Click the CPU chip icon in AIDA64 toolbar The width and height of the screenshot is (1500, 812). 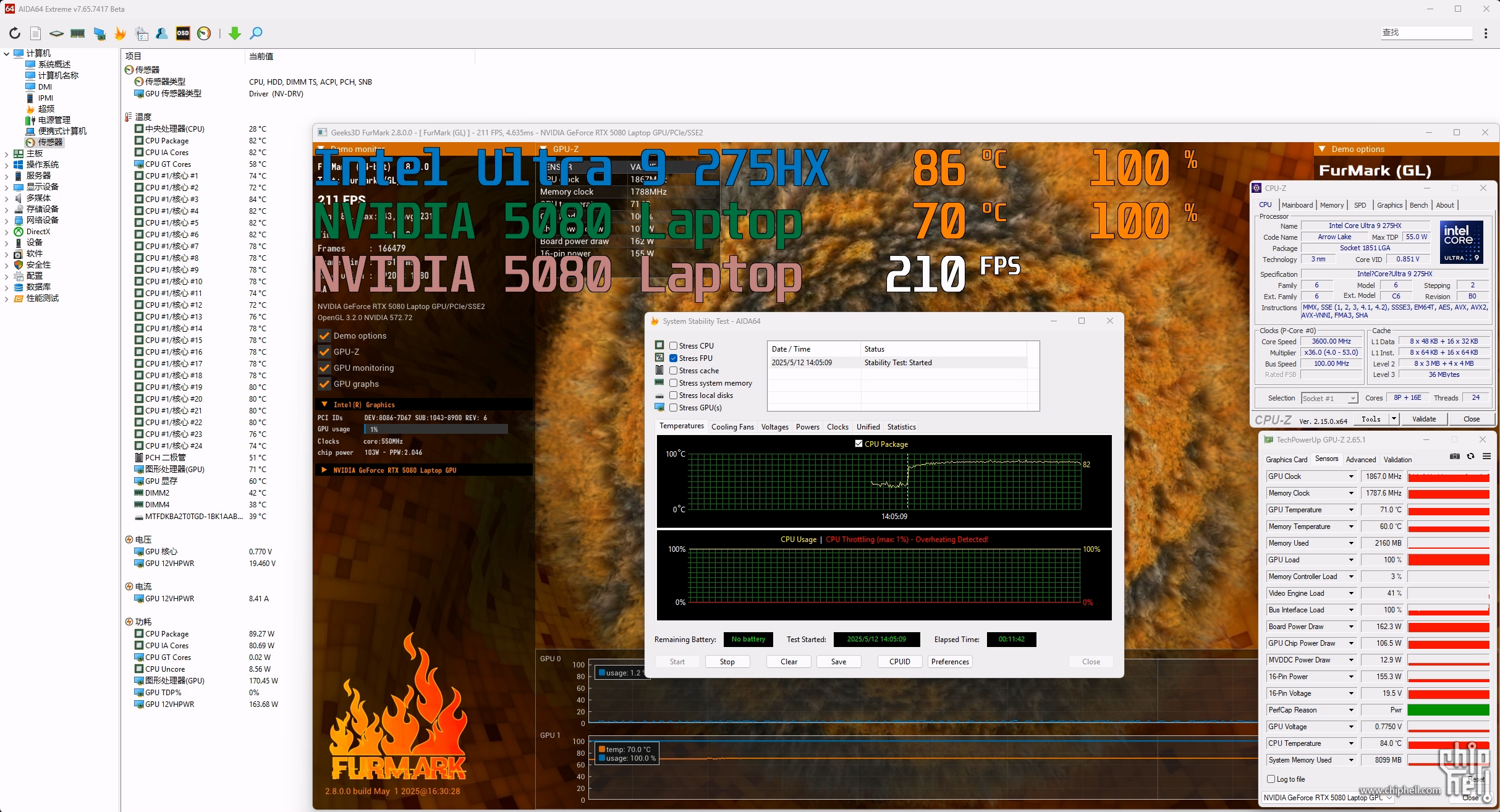[56, 33]
